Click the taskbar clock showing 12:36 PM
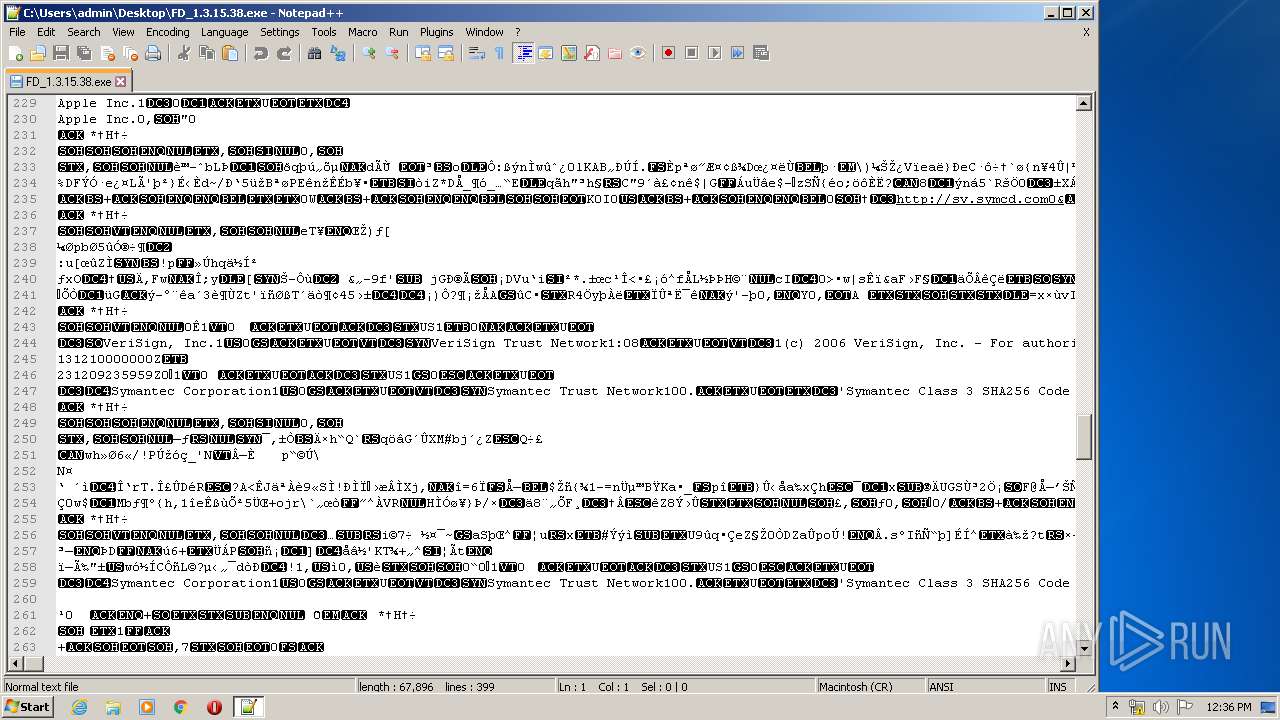Screen dimensions: 1280x720 click(1229, 707)
